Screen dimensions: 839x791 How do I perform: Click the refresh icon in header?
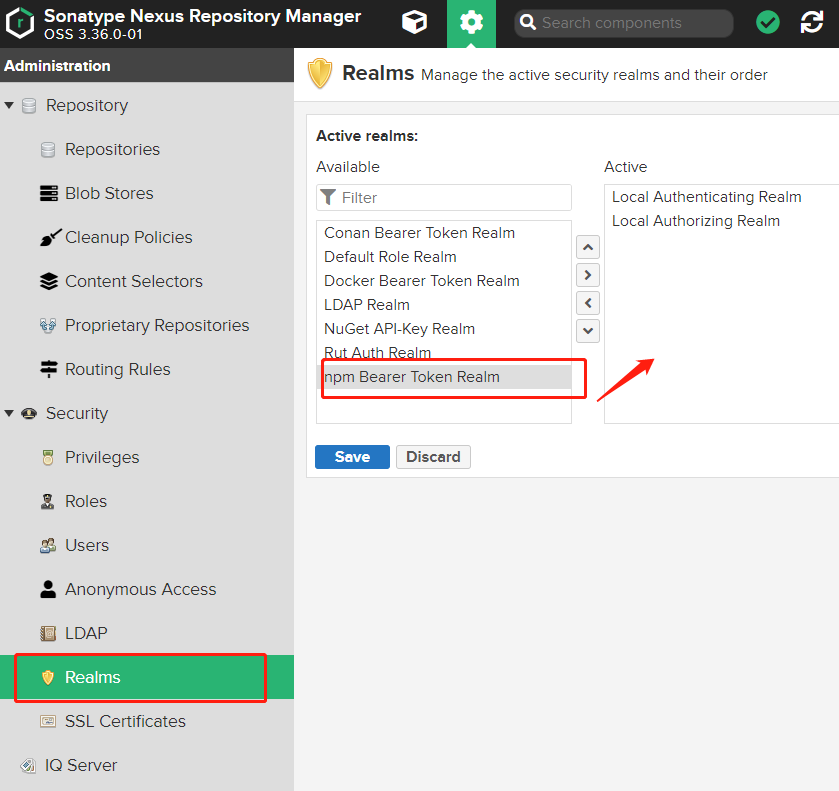[x=812, y=22]
